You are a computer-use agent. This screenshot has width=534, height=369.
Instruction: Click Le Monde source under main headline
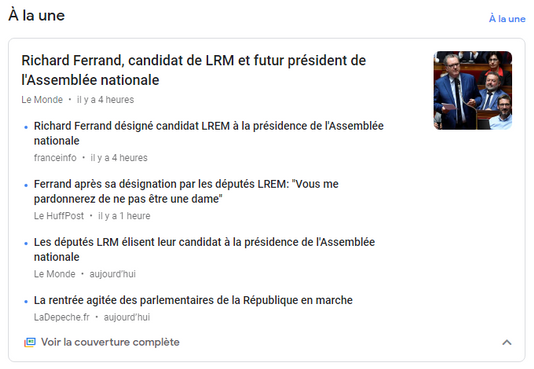coord(42,100)
